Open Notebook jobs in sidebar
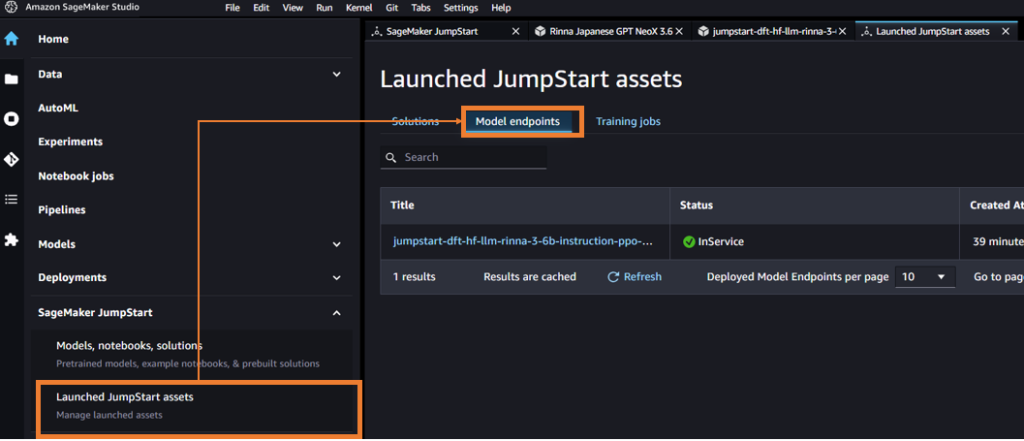 pyautogui.click(x=76, y=176)
